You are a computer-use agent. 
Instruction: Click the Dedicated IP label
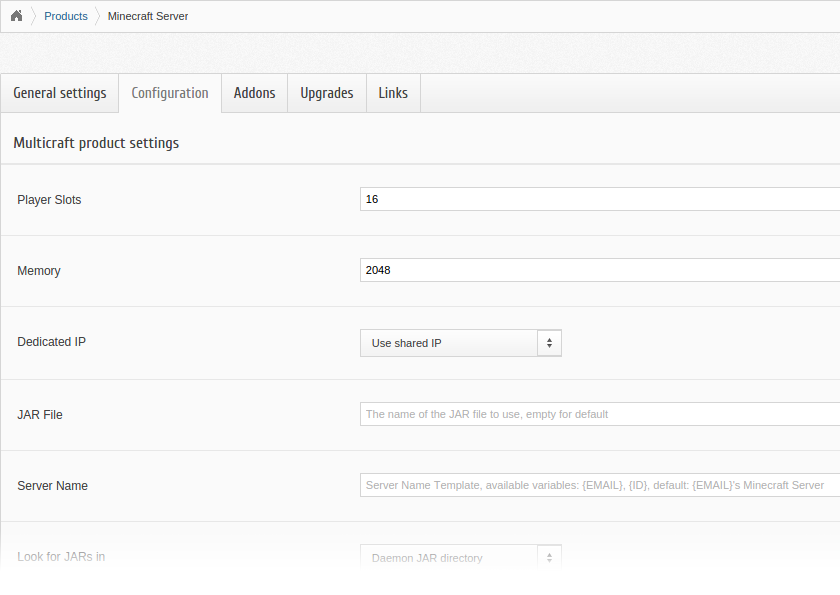[51, 342]
